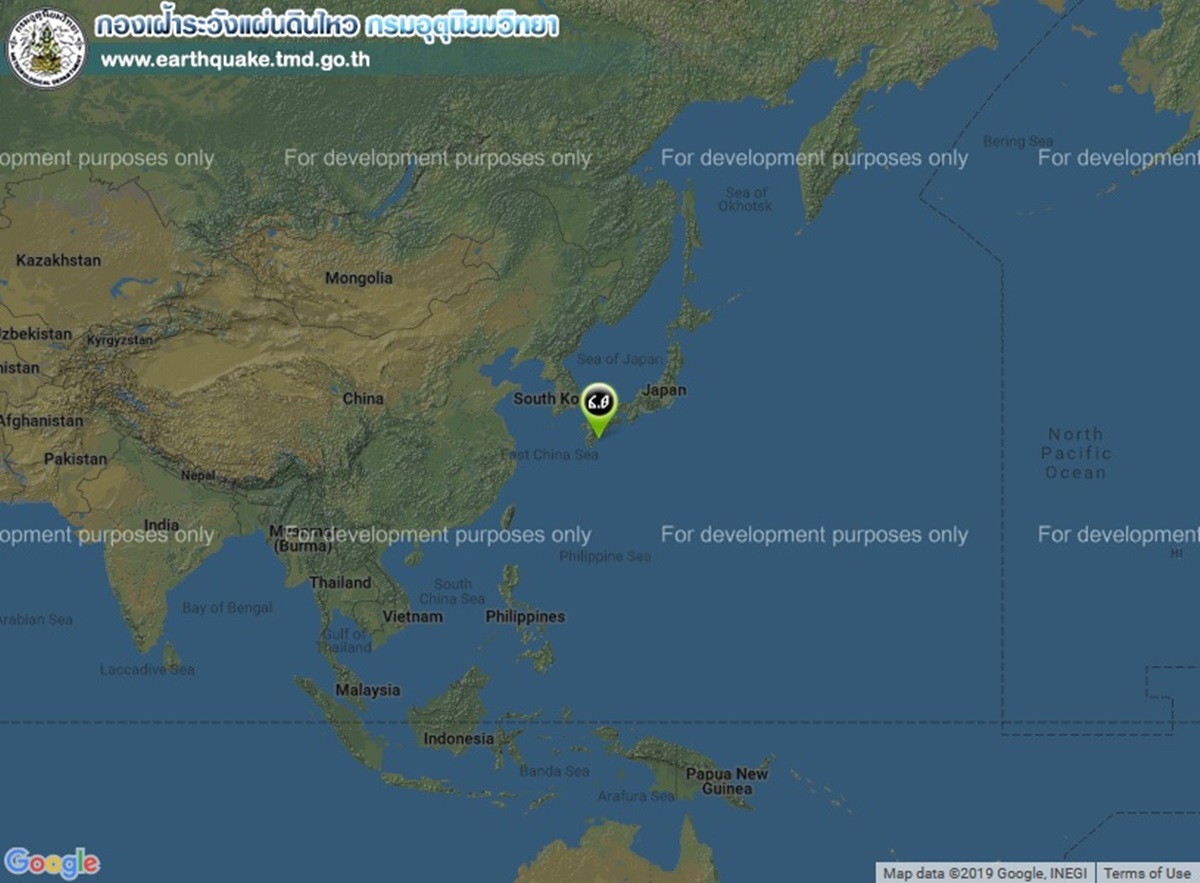1200x883 pixels.
Task: Click the Vietnam country label
Action: (412, 617)
